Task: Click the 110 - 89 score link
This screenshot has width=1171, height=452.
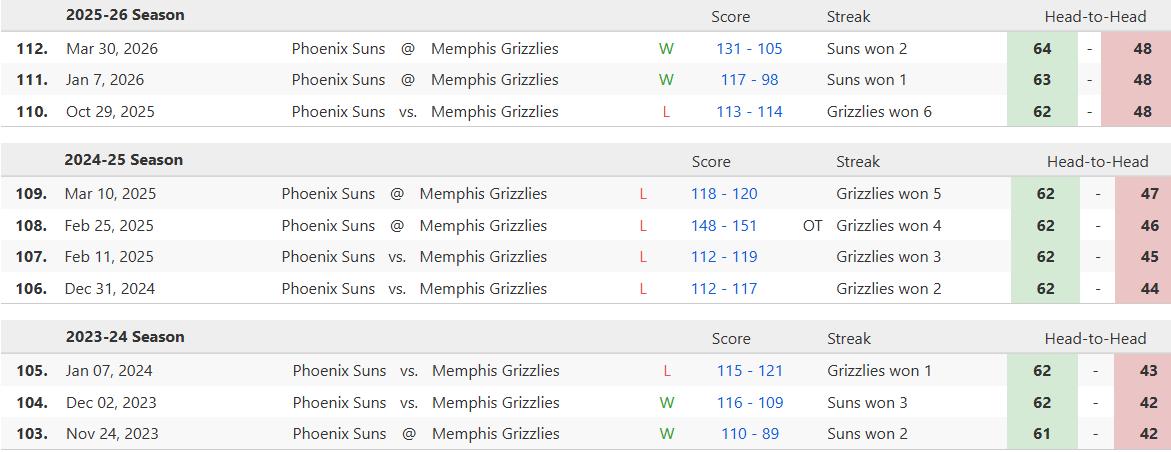Action: point(749,434)
